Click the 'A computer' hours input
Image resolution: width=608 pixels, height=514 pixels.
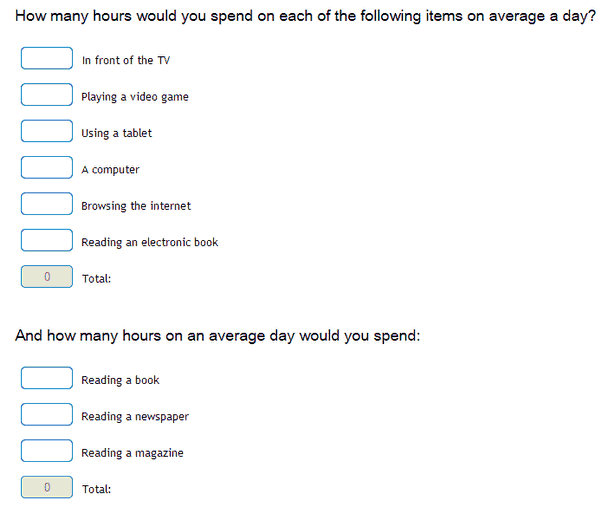(x=47, y=167)
